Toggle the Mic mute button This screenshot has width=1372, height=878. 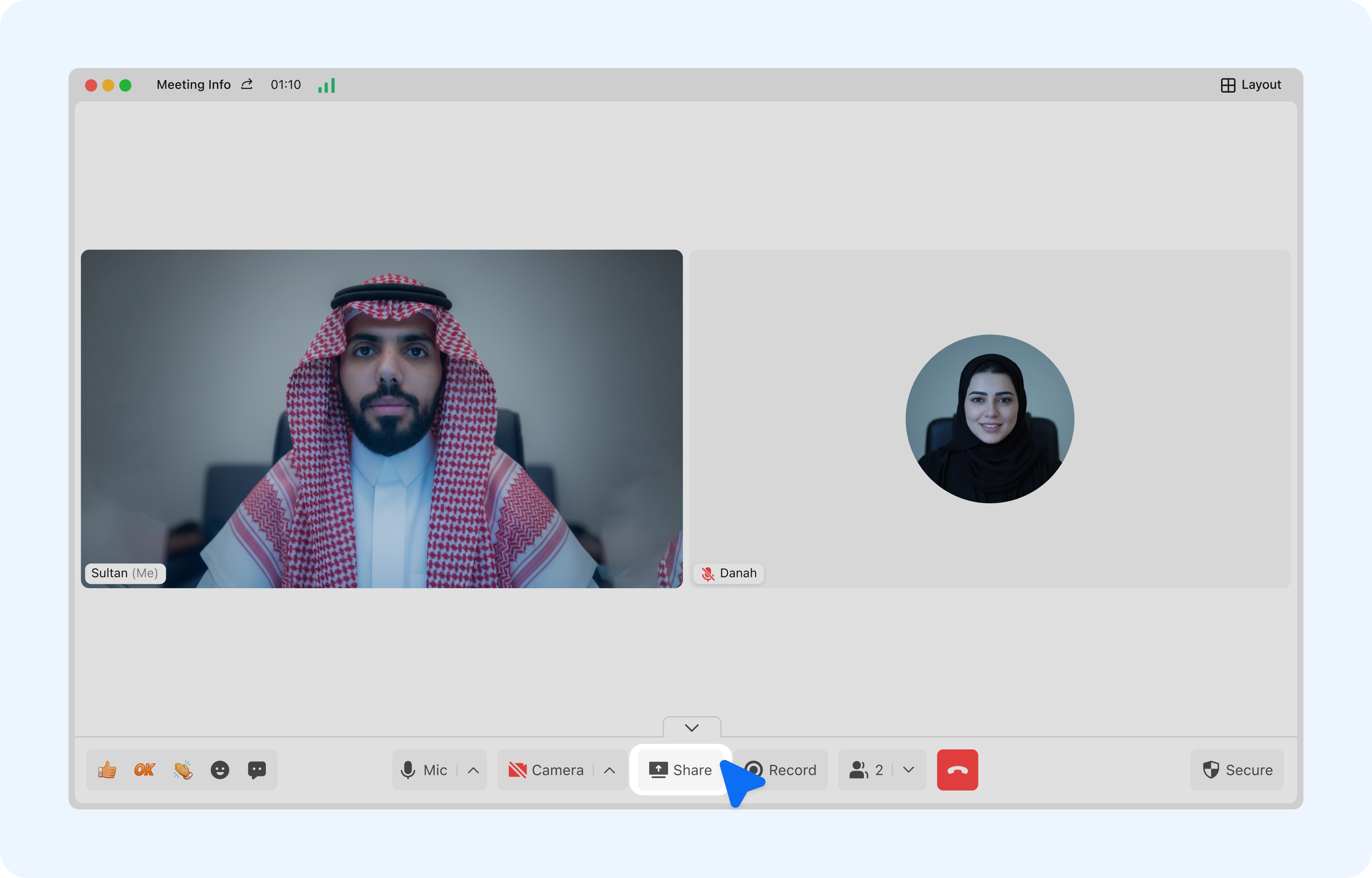(x=424, y=770)
